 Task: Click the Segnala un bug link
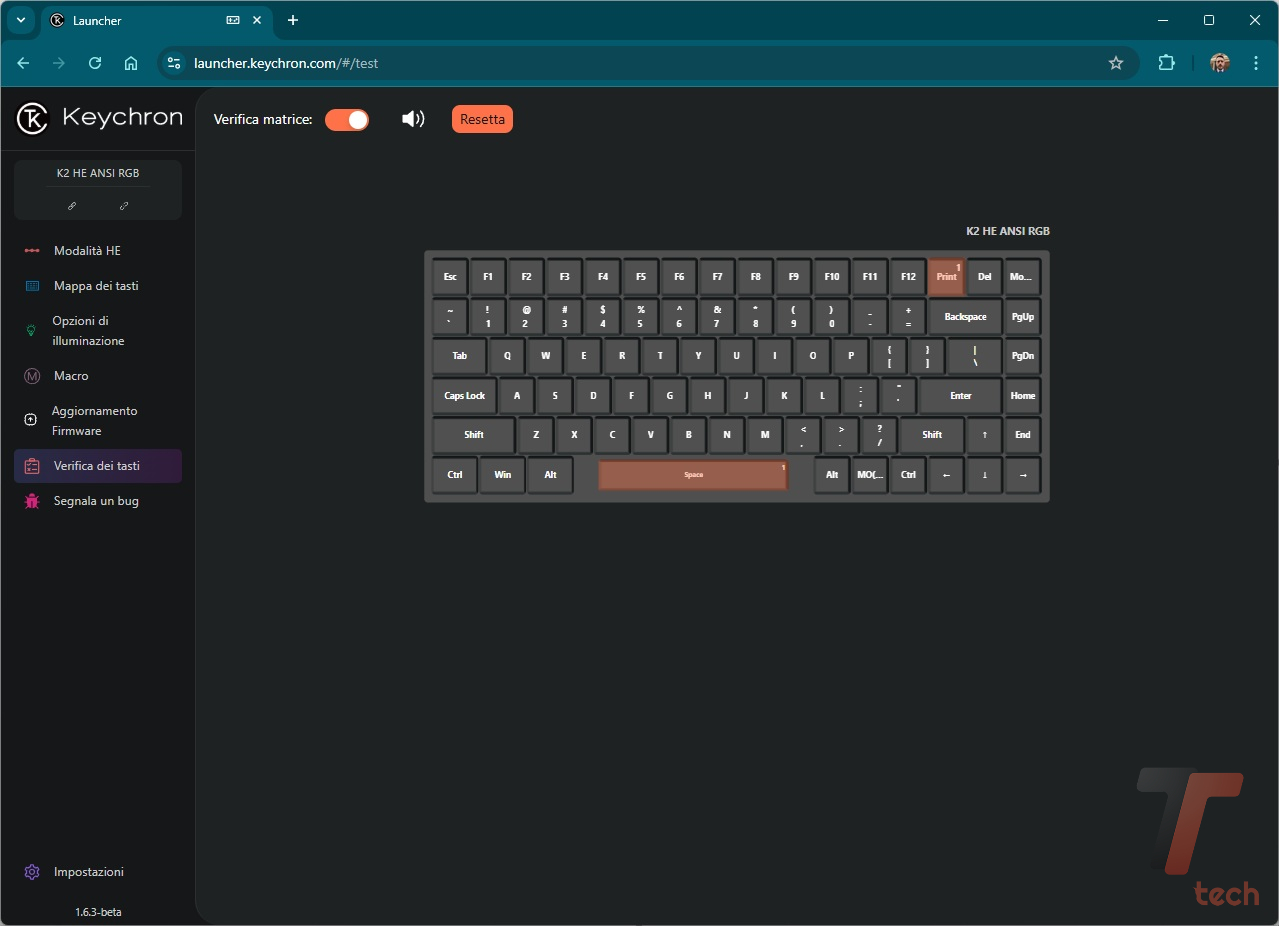(96, 501)
